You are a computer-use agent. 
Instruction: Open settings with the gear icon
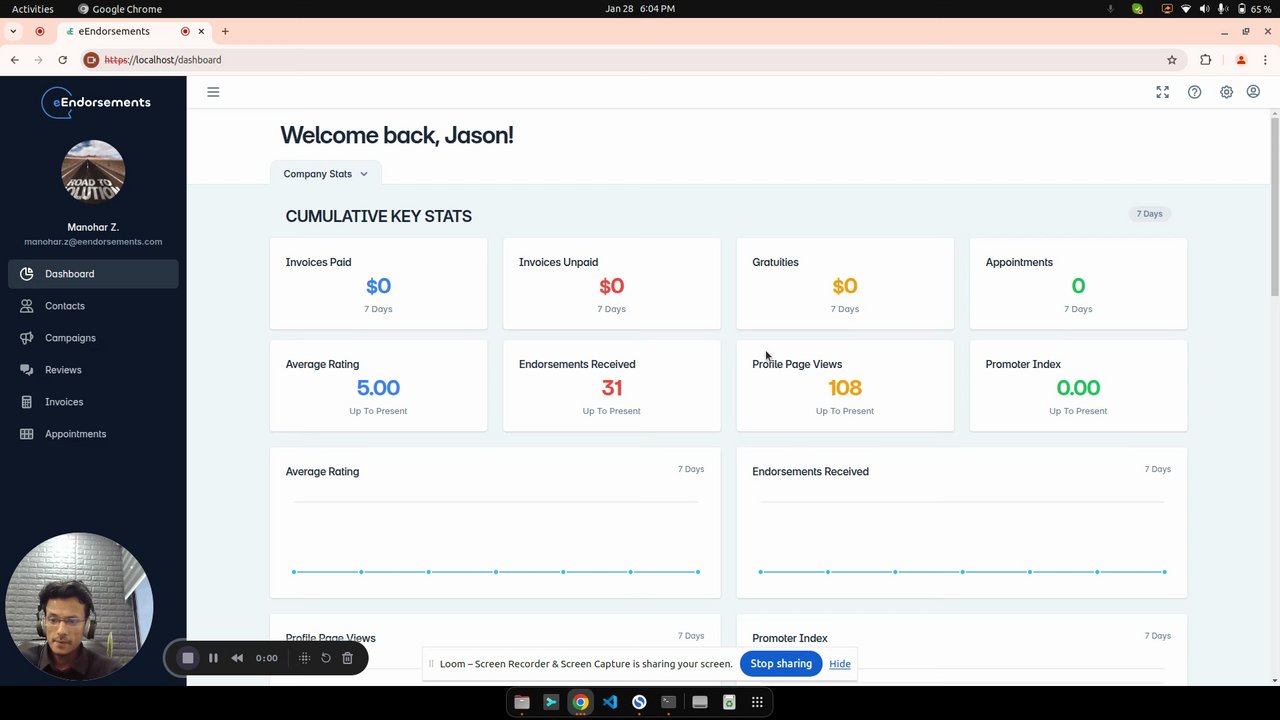1226,92
